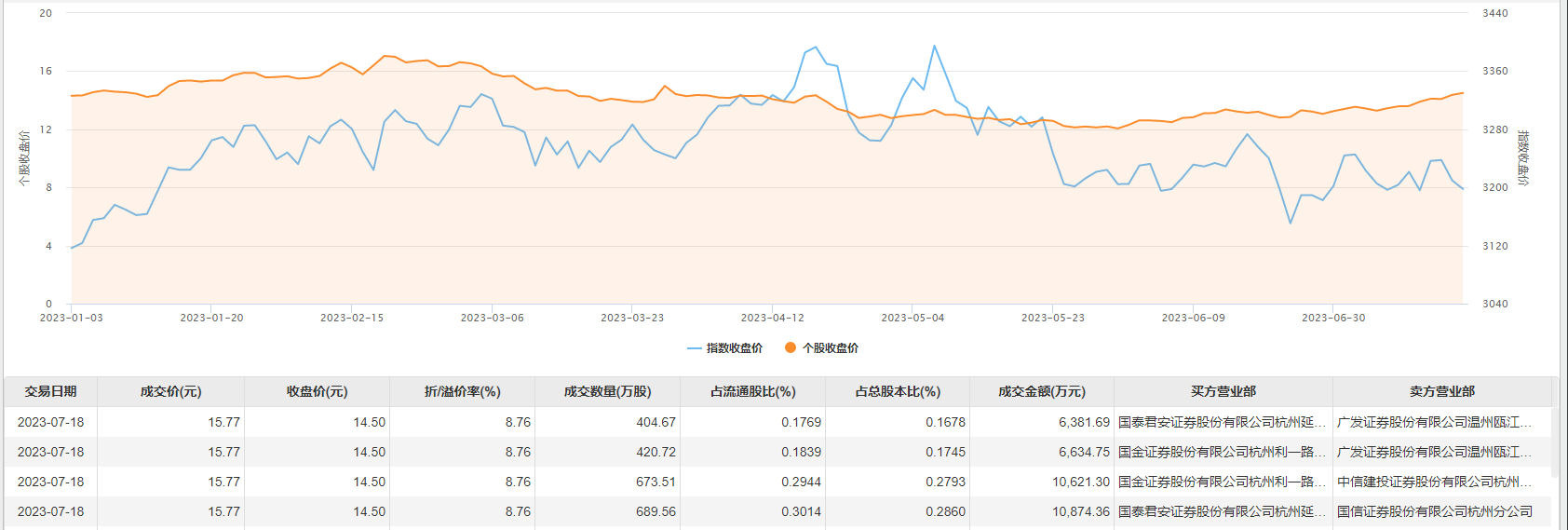Click the 2023-01-20 x-axis date label

click(211, 318)
